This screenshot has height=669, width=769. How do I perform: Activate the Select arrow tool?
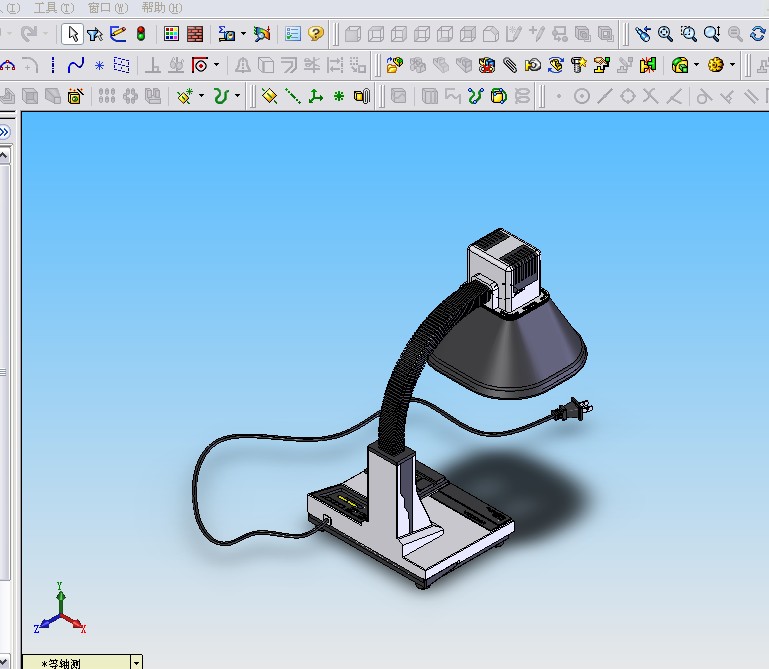pos(73,34)
